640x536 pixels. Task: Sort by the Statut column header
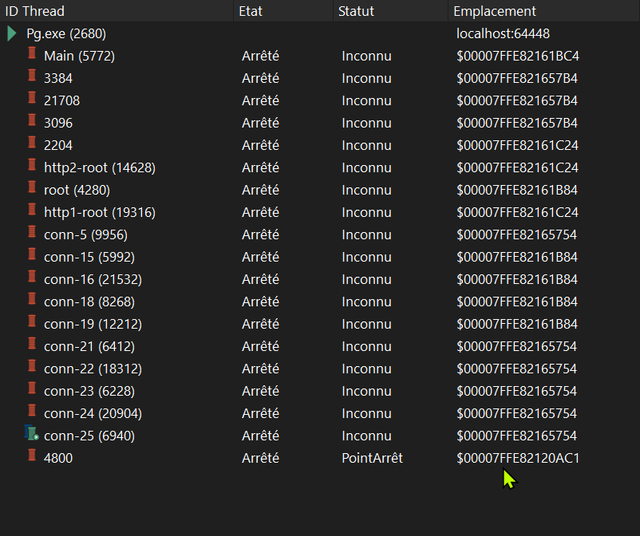pos(391,11)
